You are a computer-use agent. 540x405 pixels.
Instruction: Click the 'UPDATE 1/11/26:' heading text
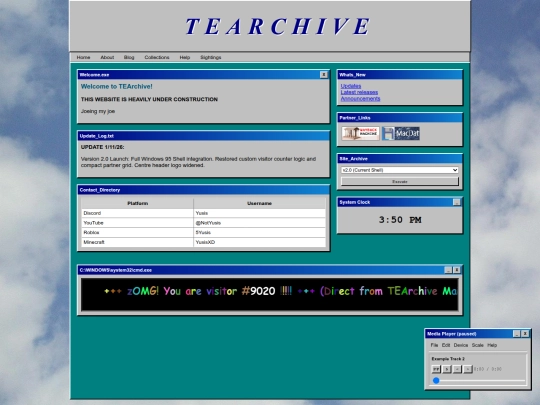[103, 147]
